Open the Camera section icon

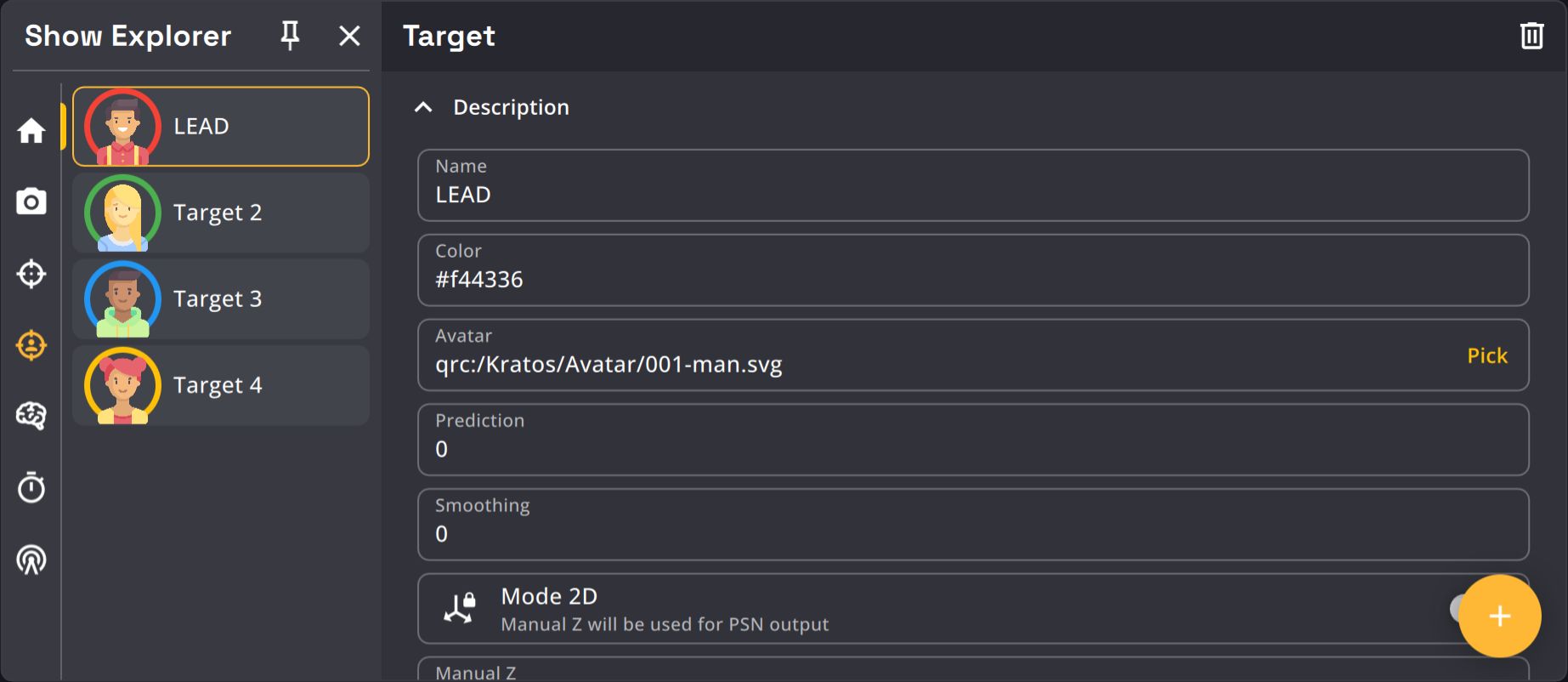[x=31, y=202]
